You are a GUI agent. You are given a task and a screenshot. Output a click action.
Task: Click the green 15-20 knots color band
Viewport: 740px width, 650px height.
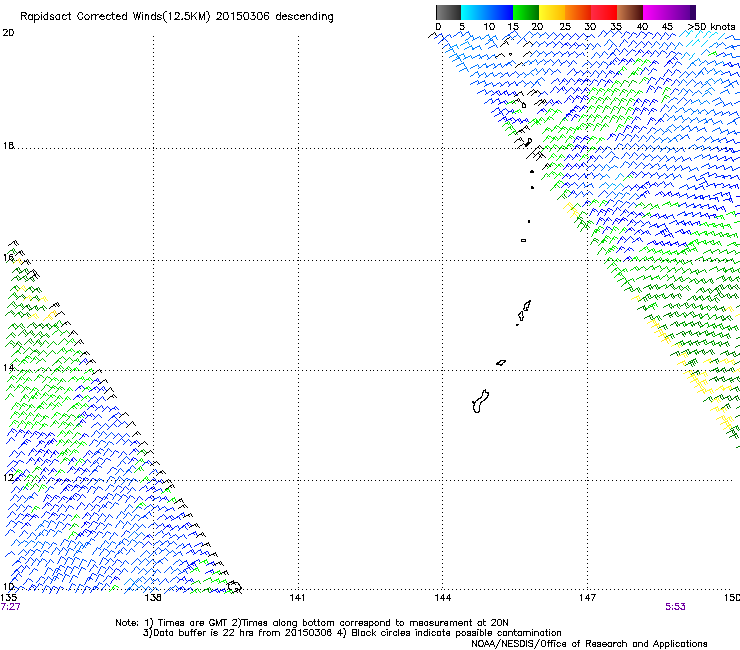click(x=526, y=12)
